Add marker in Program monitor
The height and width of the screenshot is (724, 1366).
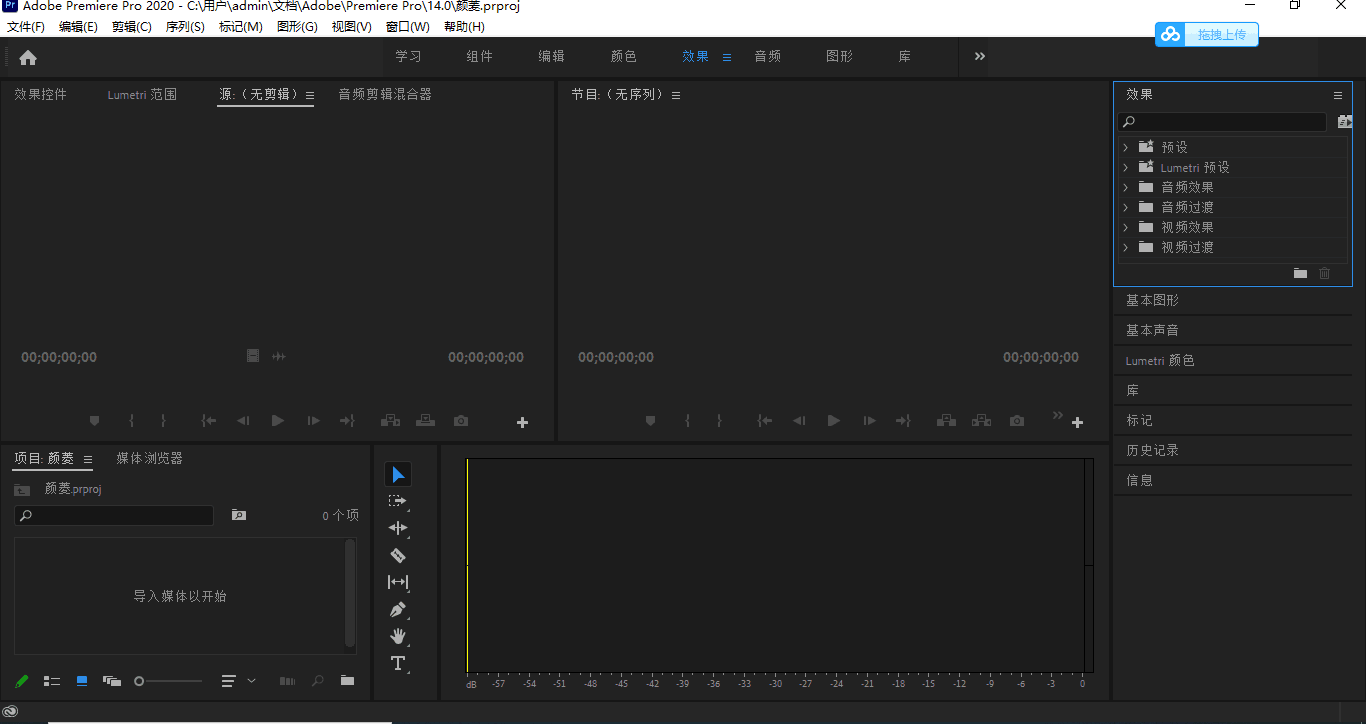[651, 421]
